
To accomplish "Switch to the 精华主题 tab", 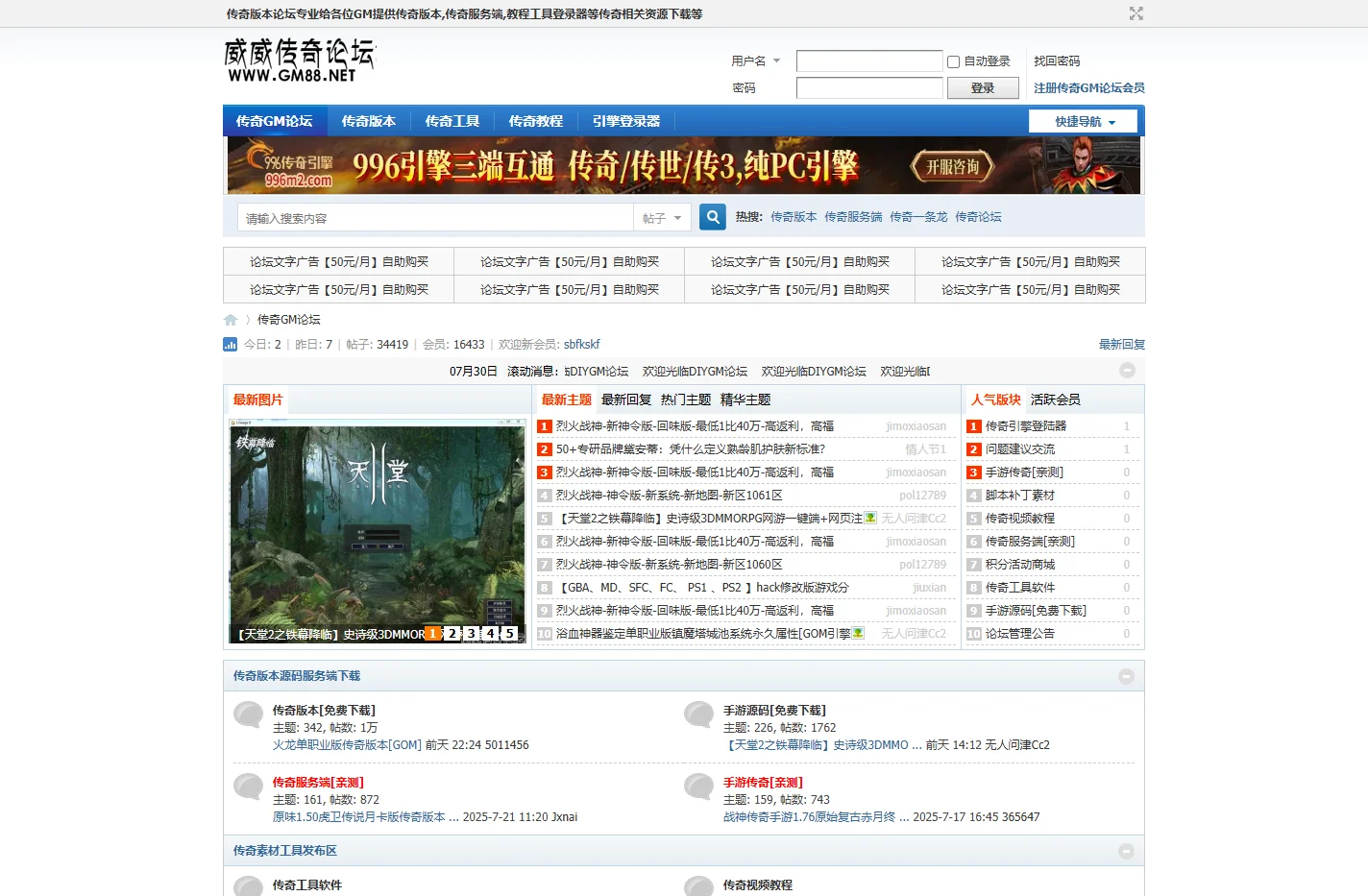I will 745,400.
